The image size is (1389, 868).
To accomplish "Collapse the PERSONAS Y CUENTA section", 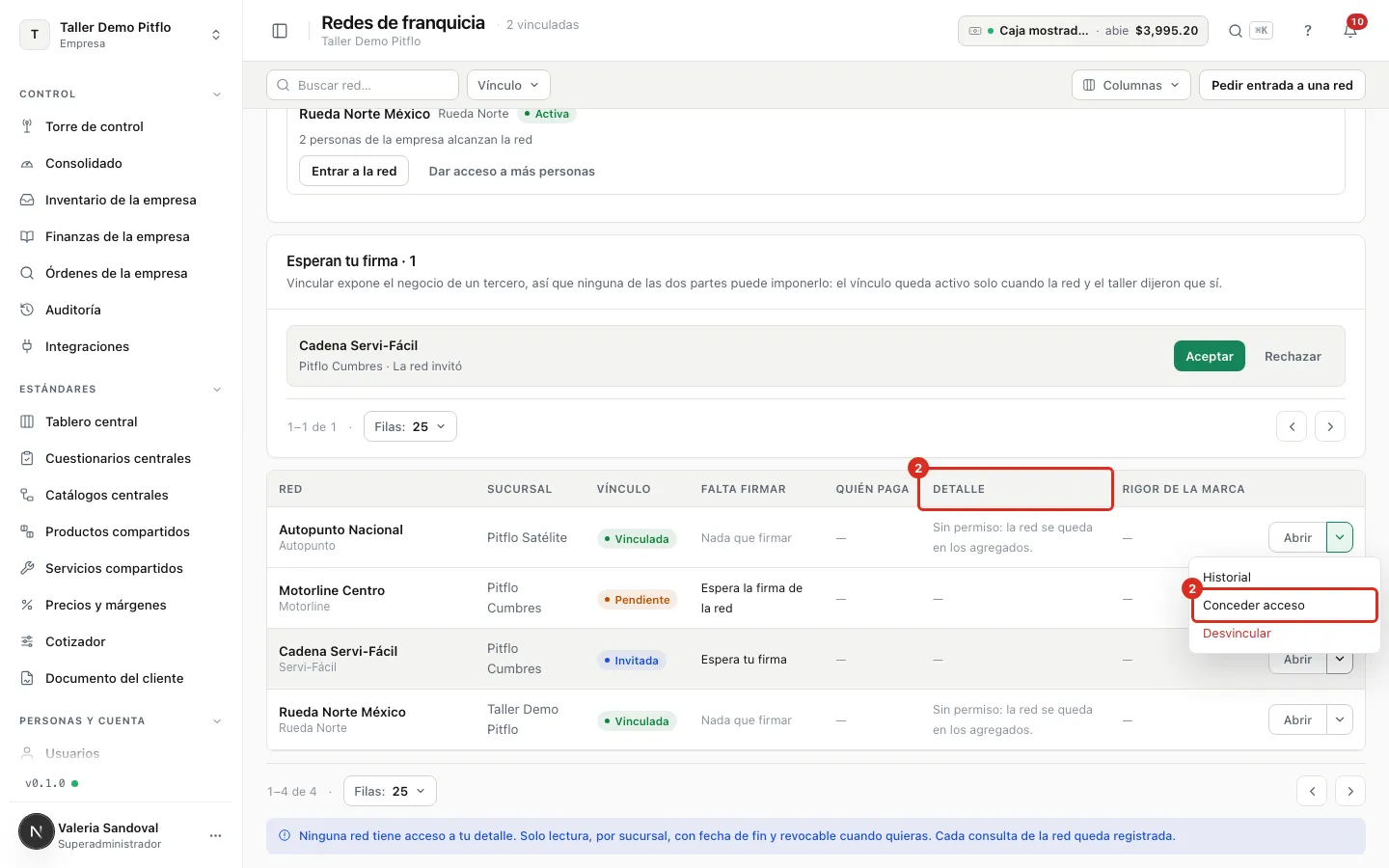I will point(217,720).
